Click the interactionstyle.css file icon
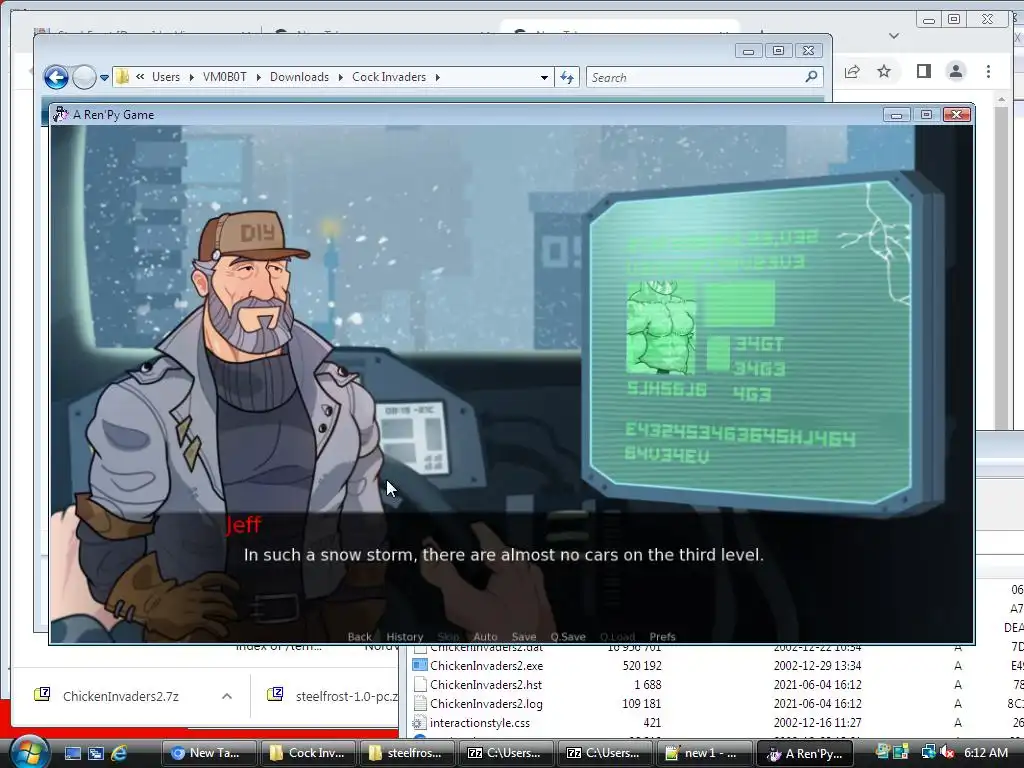 tap(419, 723)
